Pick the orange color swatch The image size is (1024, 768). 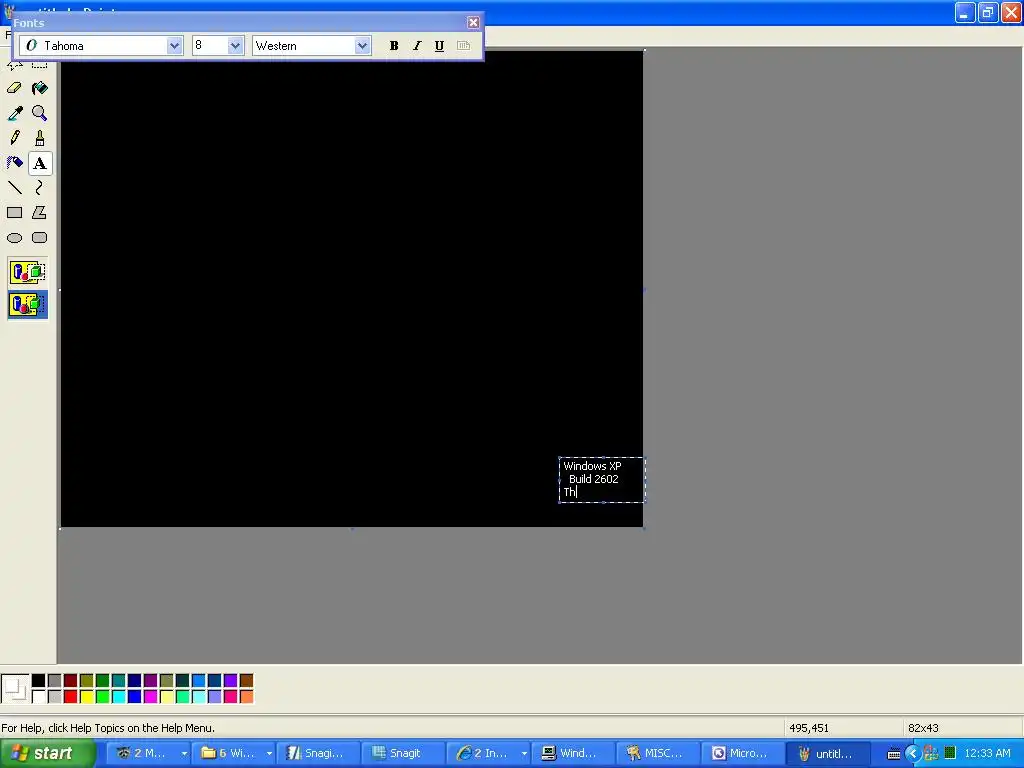click(x=246, y=697)
